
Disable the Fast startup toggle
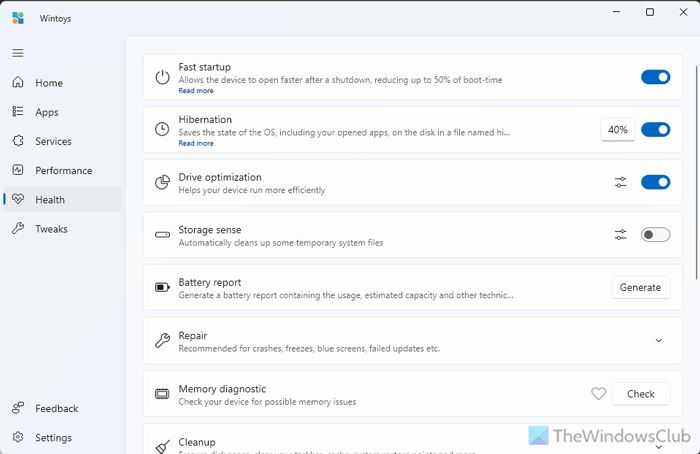point(655,77)
